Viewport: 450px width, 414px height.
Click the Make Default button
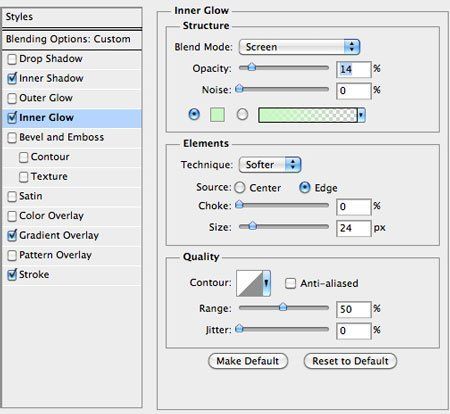click(248, 361)
